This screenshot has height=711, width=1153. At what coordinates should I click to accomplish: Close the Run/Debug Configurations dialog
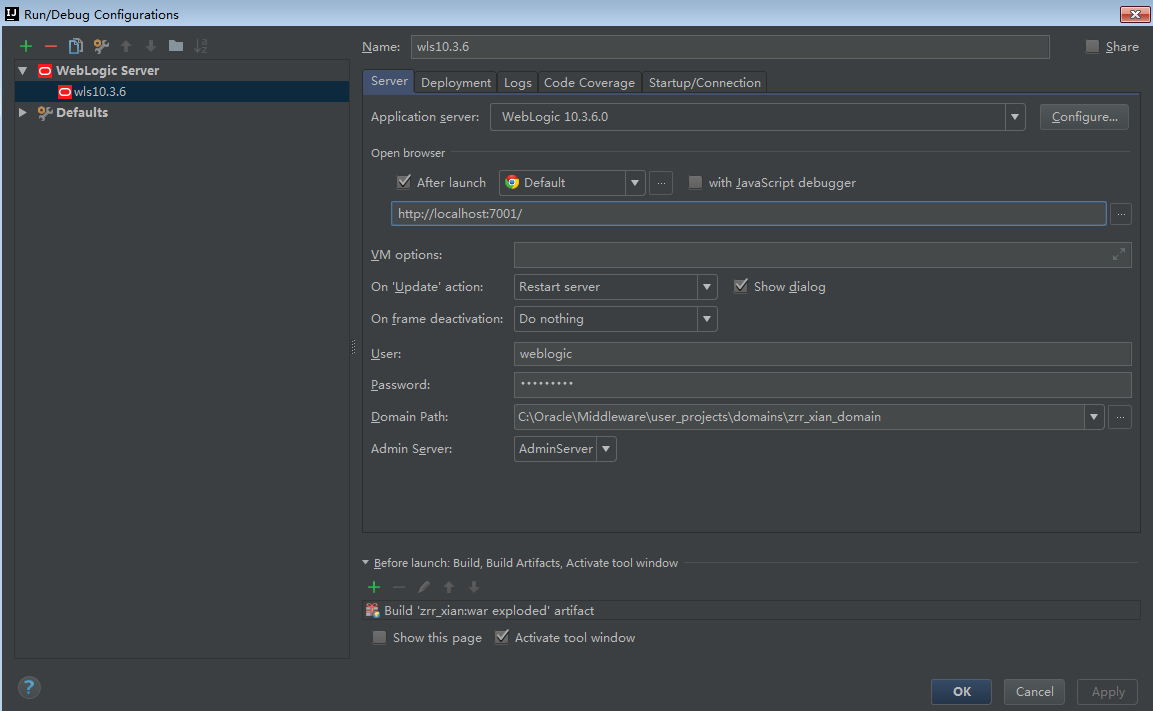[x=1135, y=14]
